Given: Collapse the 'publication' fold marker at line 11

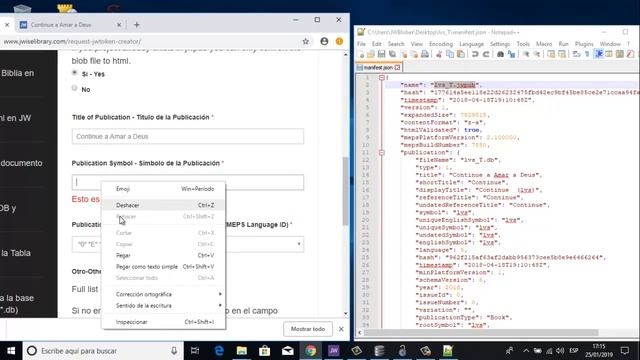Looking at the screenshot, I should click(x=381, y=152).
